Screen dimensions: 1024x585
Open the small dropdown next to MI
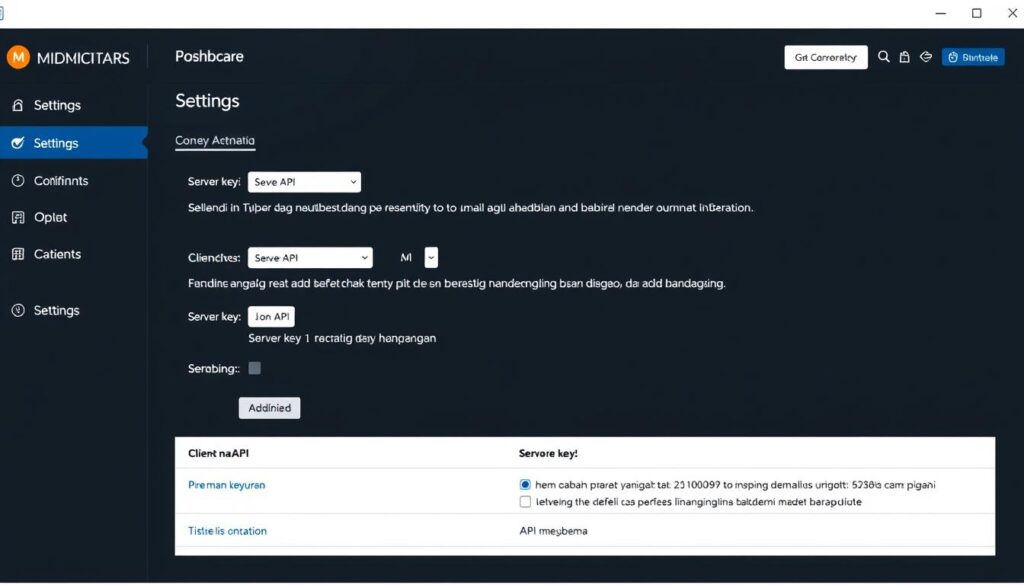[431, 258]
